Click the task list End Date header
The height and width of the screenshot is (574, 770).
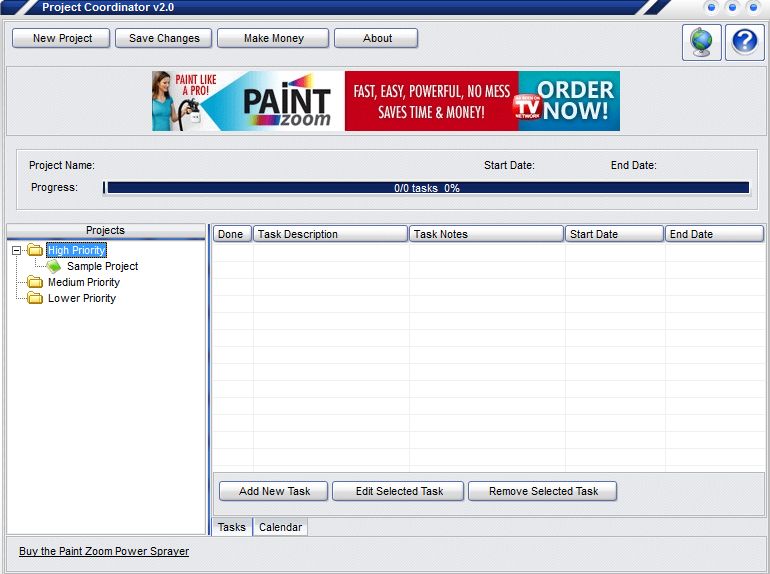point(714,234)
